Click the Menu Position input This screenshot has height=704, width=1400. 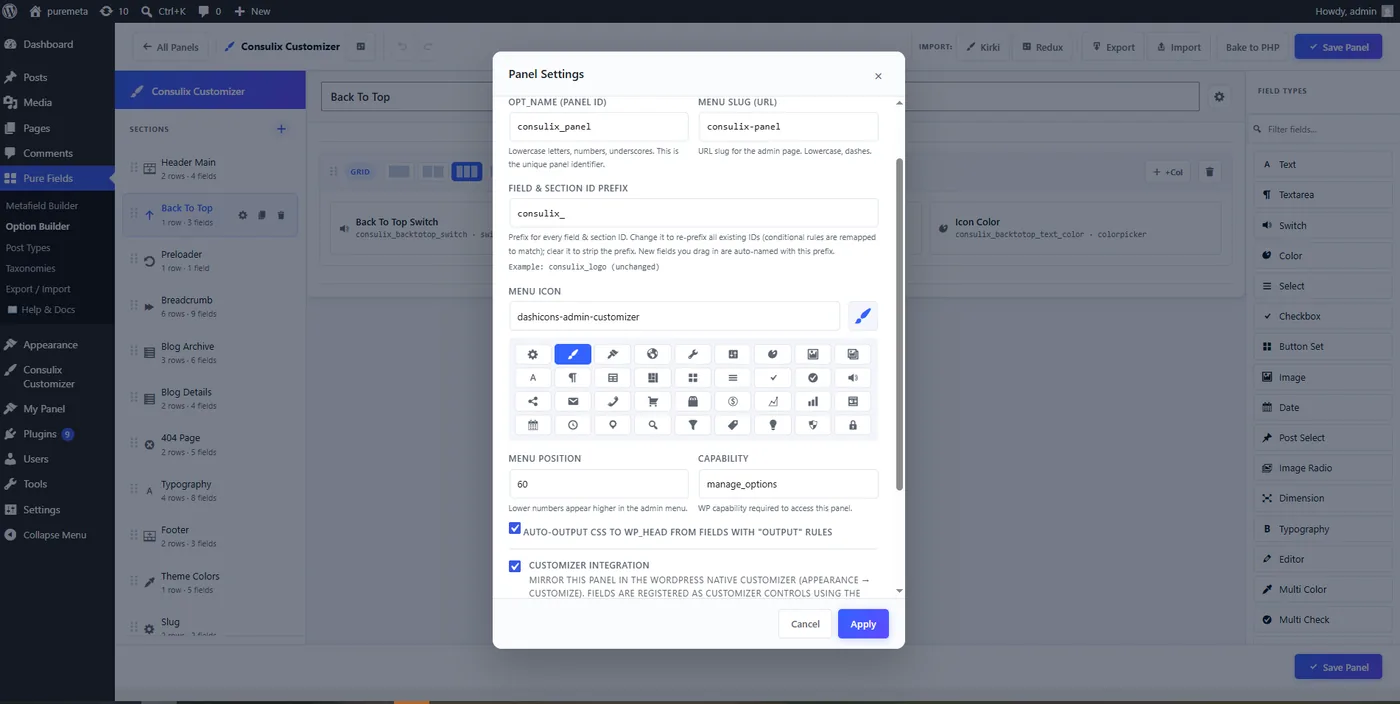[x=598, y=484]
